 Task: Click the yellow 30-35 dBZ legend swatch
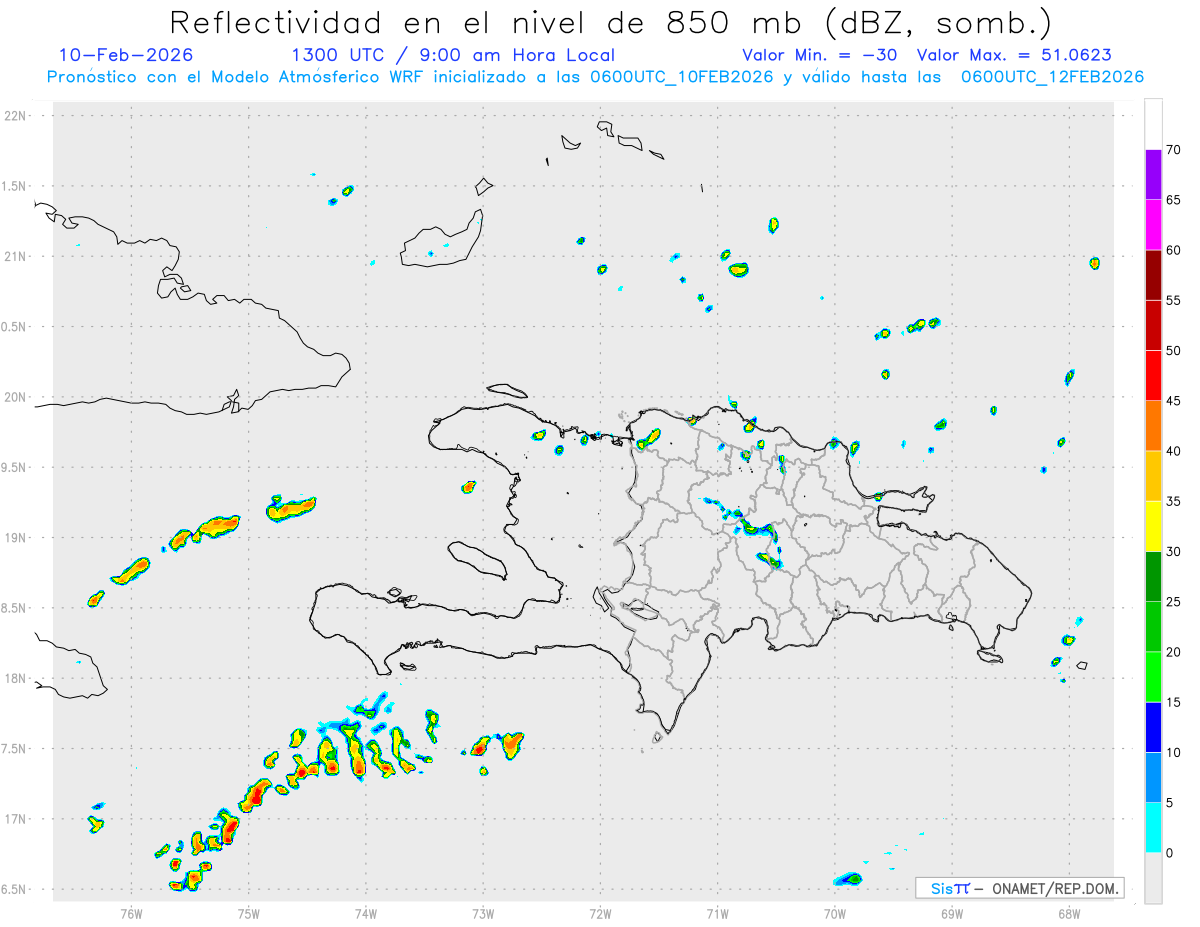[1153, 527]
